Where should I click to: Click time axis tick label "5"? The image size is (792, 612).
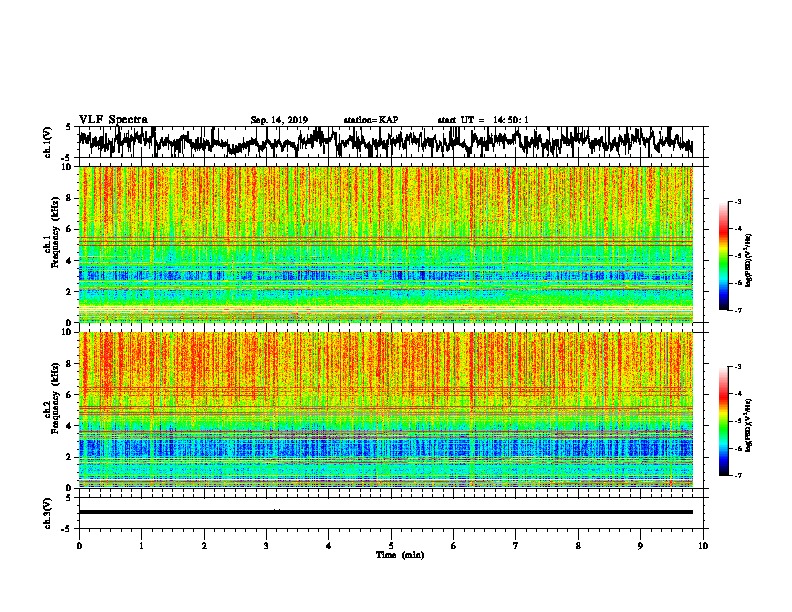click(391, 546)
